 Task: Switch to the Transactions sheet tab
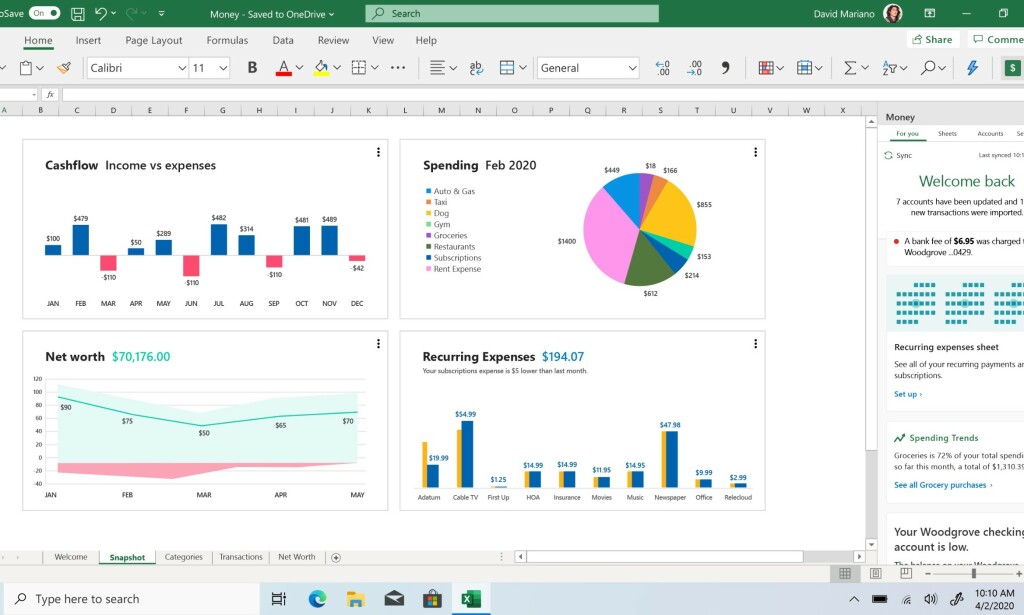[241, 557]
